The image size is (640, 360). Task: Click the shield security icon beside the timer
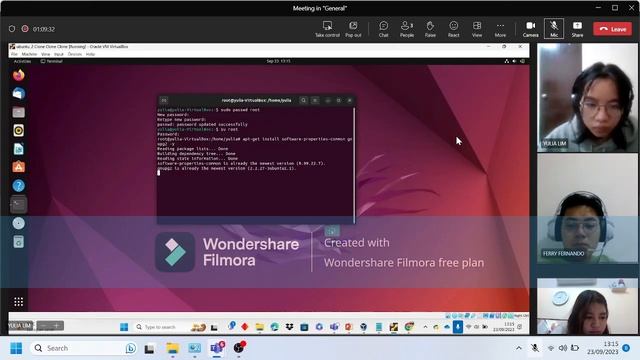point(12,29)
